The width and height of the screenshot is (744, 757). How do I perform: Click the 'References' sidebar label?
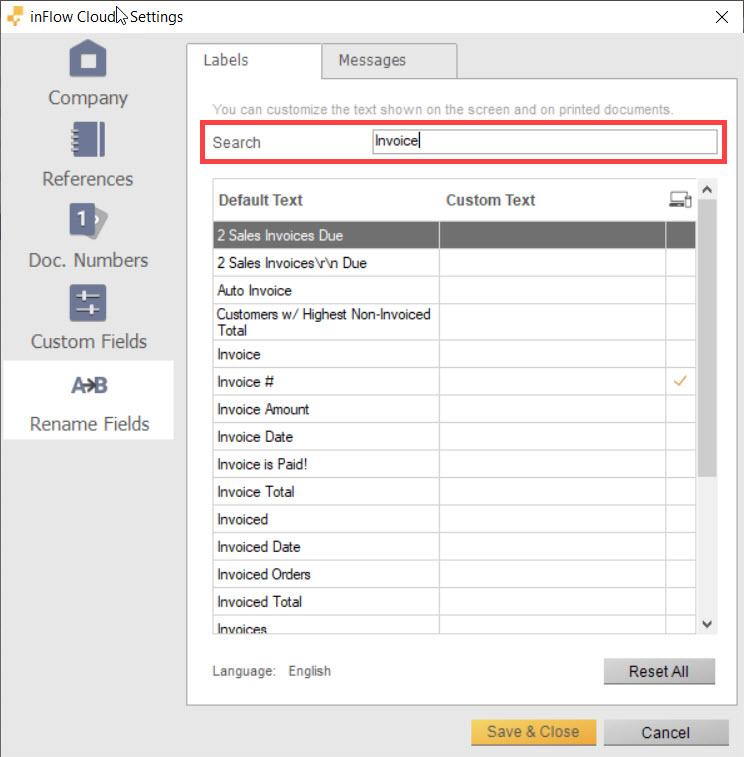[88, 179]
